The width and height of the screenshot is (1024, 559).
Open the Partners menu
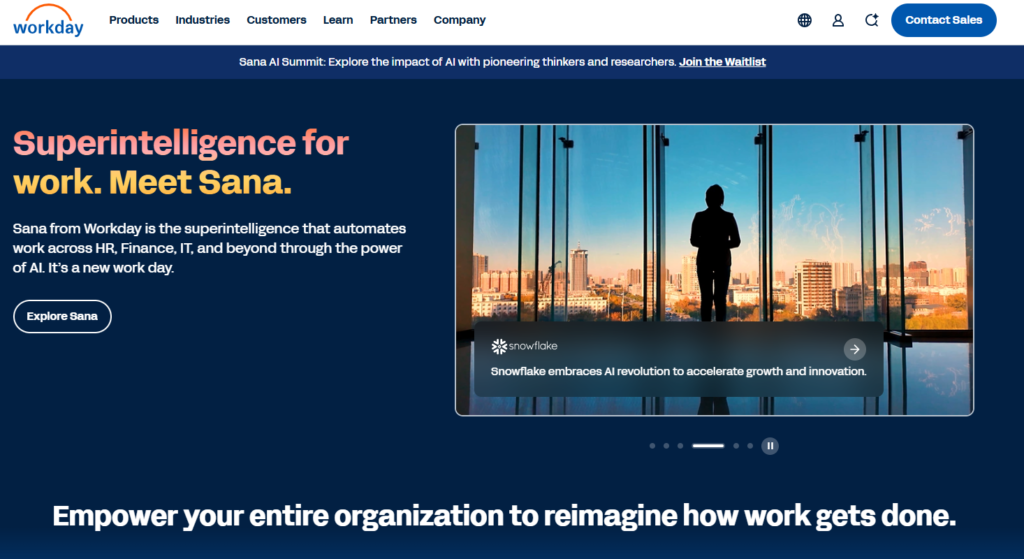pyautogui.click(x=393, y=20)
